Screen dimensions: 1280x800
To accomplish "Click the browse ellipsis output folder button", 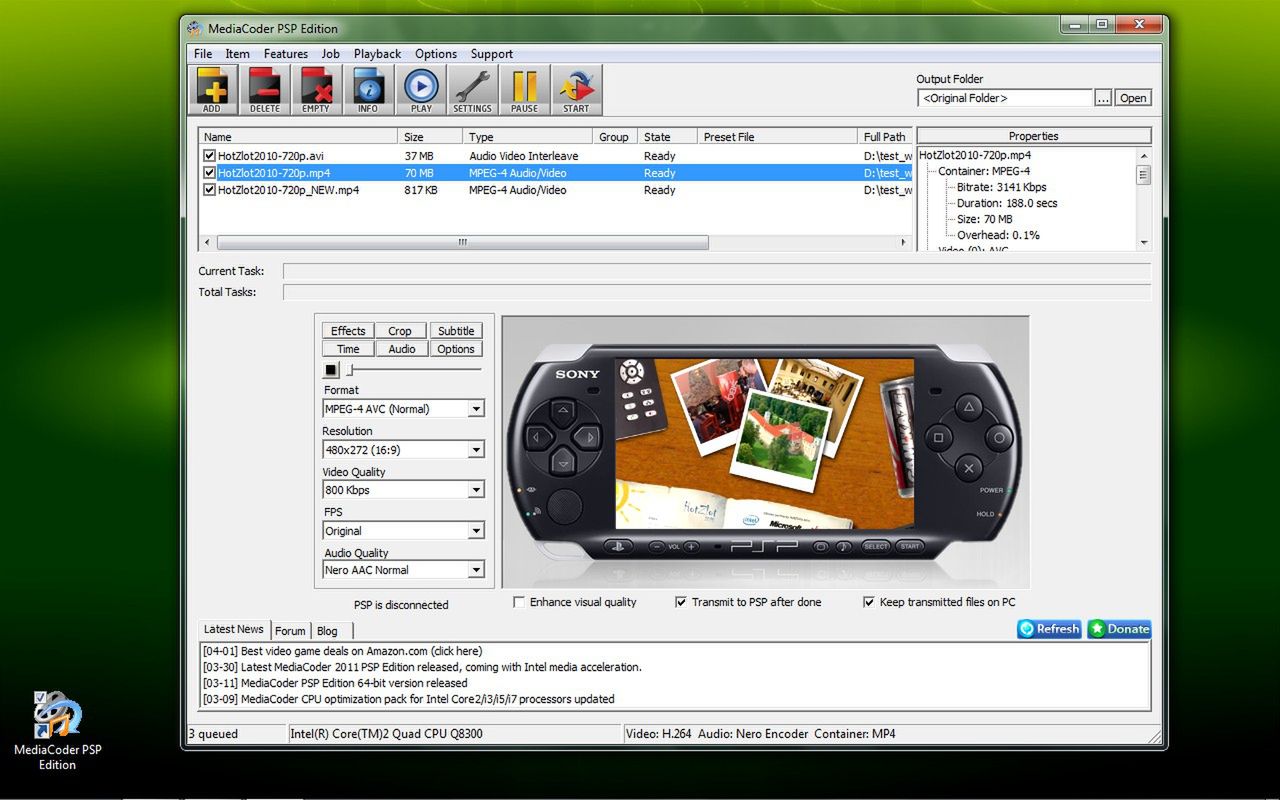I will pyautogui.click(x=1103, y=98).
